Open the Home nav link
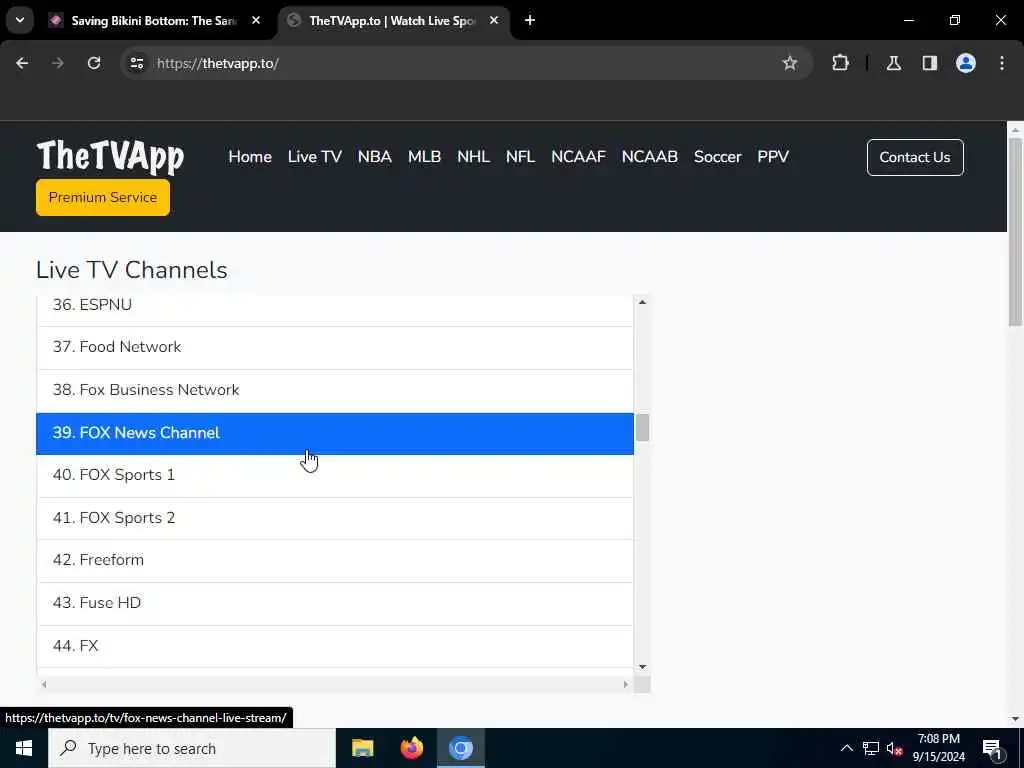 coord(250,157)
